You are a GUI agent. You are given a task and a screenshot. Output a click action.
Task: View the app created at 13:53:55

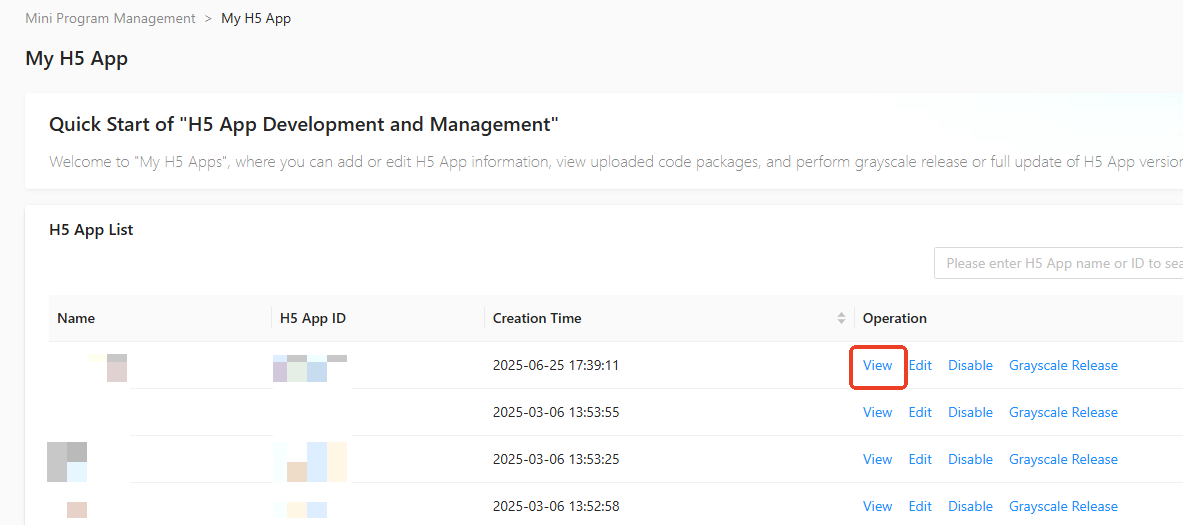[x=877, y=412]
